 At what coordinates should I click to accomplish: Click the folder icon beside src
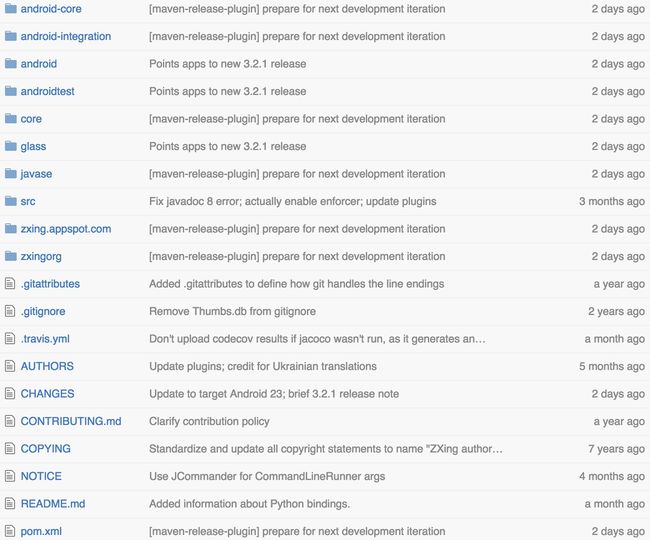[10, 201]
